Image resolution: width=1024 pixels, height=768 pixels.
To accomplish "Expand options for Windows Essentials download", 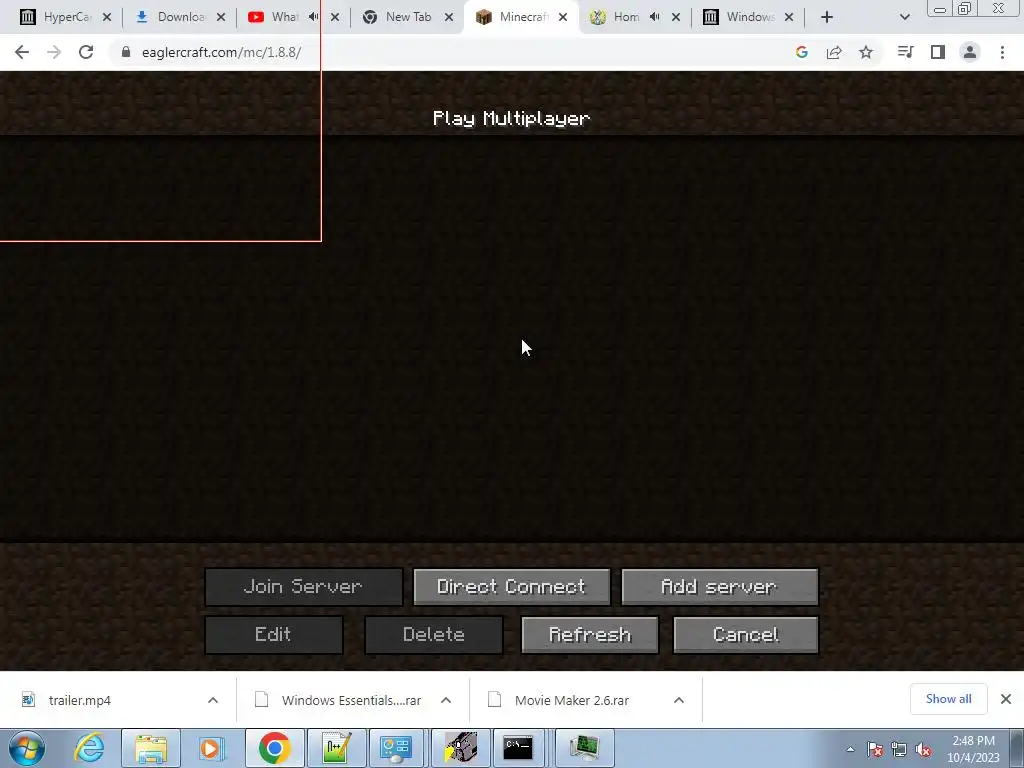I will coord(446,700).
